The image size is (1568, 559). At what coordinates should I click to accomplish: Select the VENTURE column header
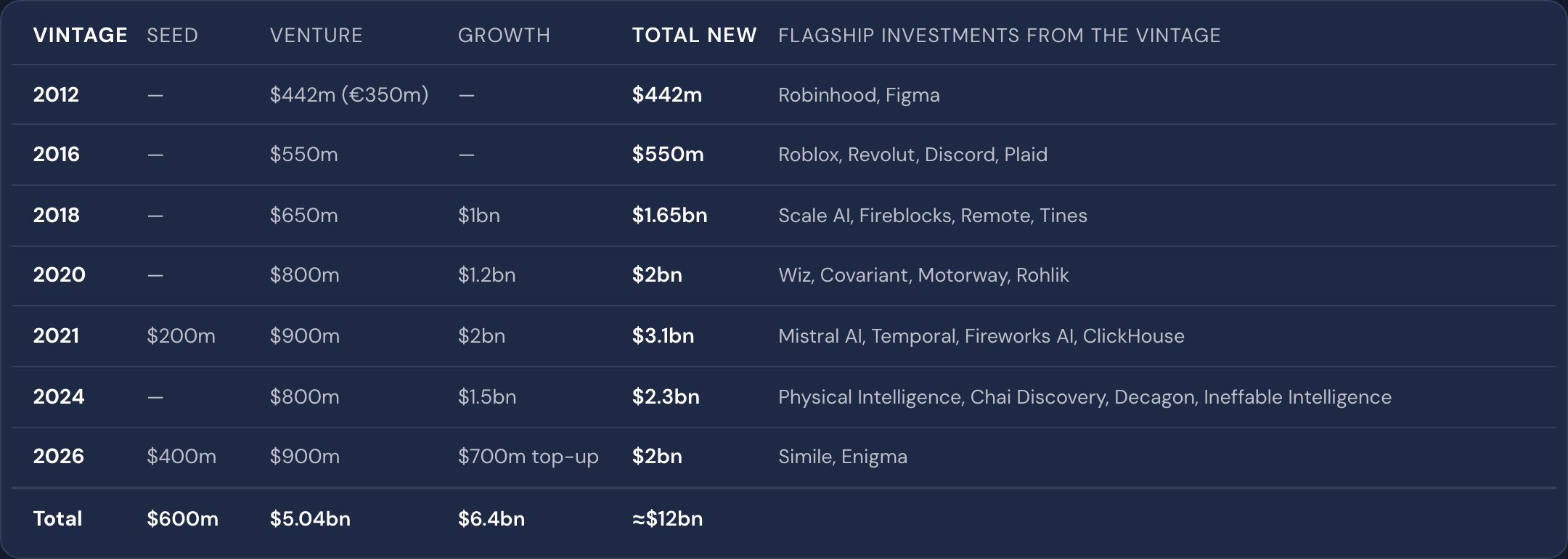[x=316, y=35]
